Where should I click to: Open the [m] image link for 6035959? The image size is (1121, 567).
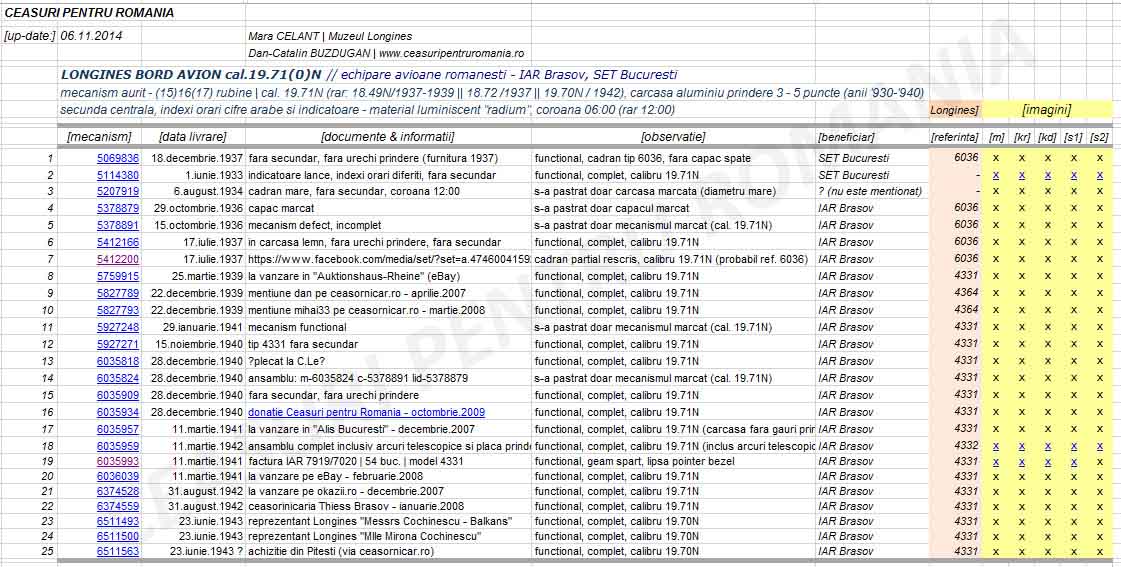[996, 446]
